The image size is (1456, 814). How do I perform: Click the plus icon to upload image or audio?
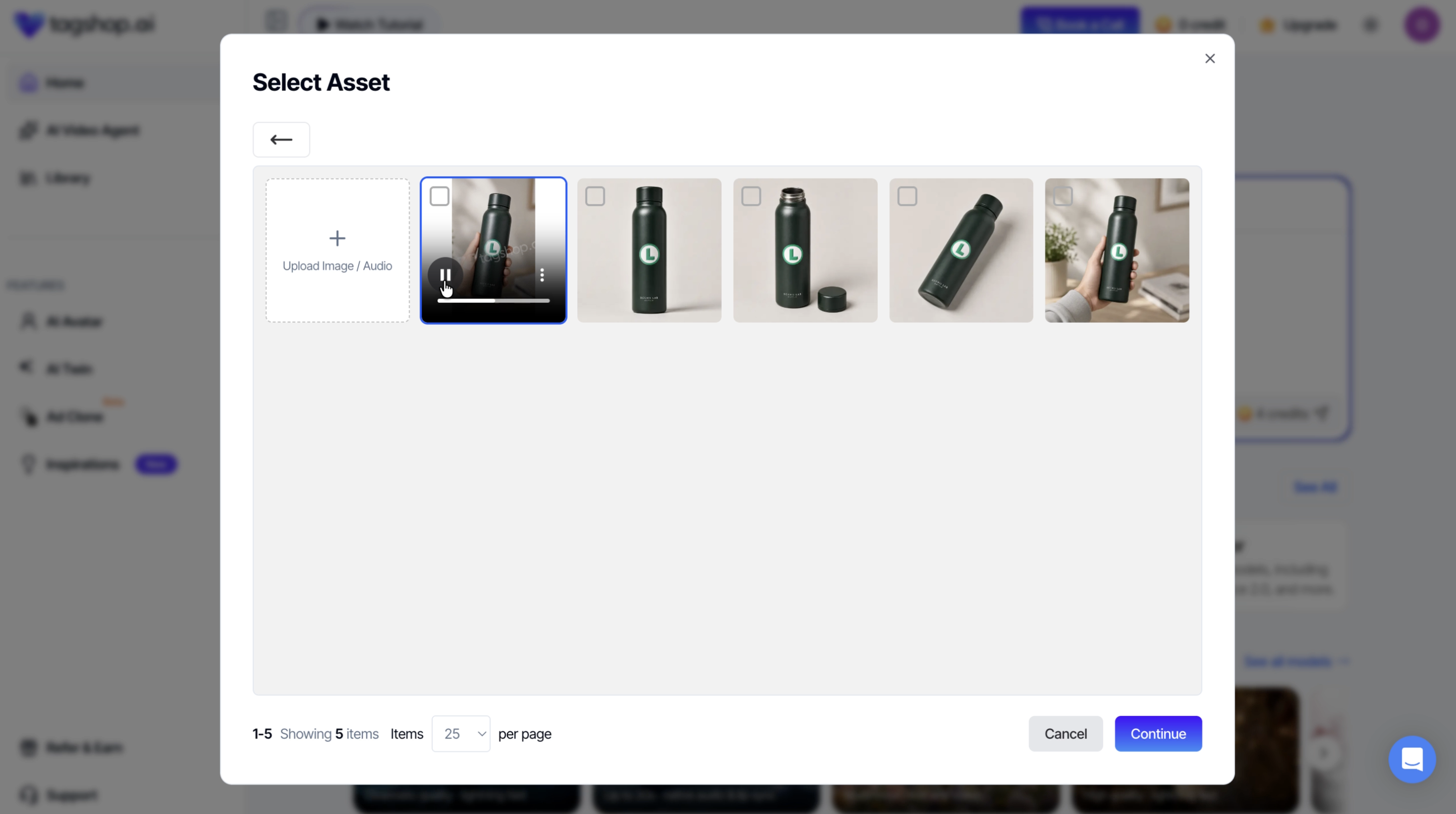click(337, 238)
